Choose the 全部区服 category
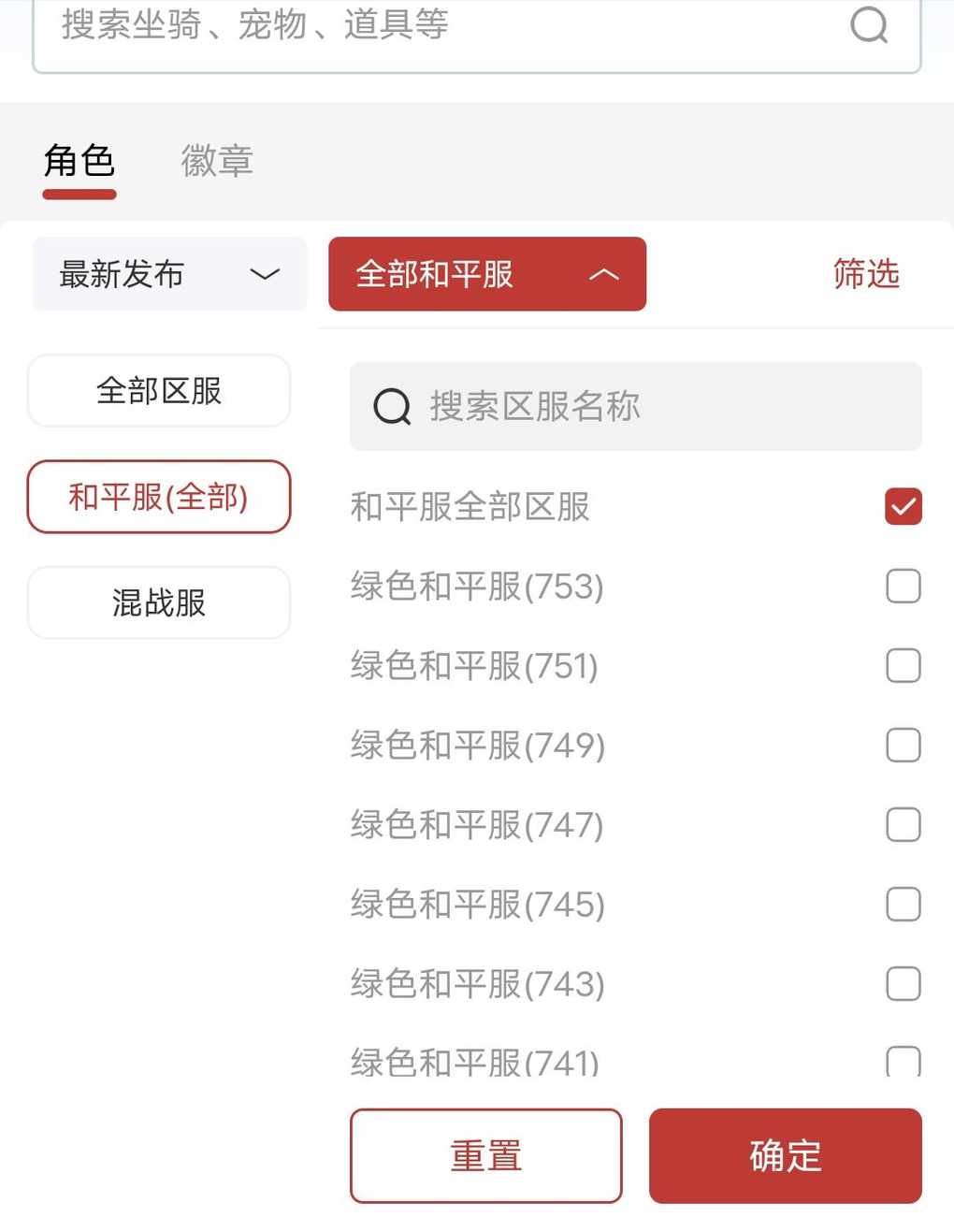 pos(159,391)
